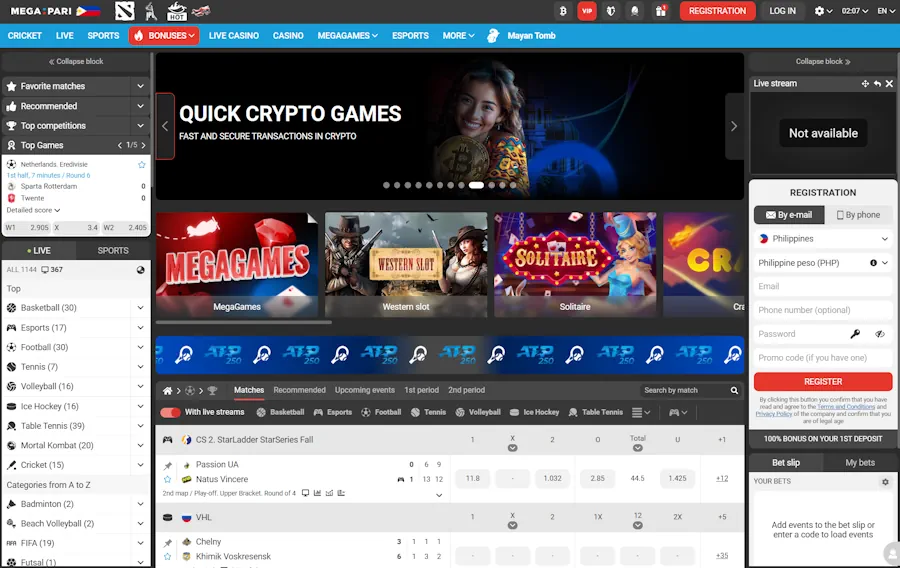The image size is (900, 568).
Task: Open the BONUSES menu
Action: click(164, 36)
